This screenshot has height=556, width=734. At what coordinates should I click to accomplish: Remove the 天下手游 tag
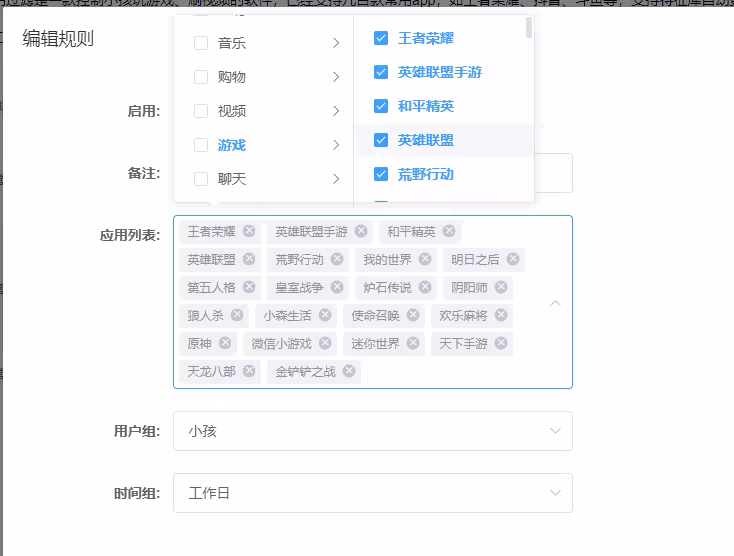[501, 343]
